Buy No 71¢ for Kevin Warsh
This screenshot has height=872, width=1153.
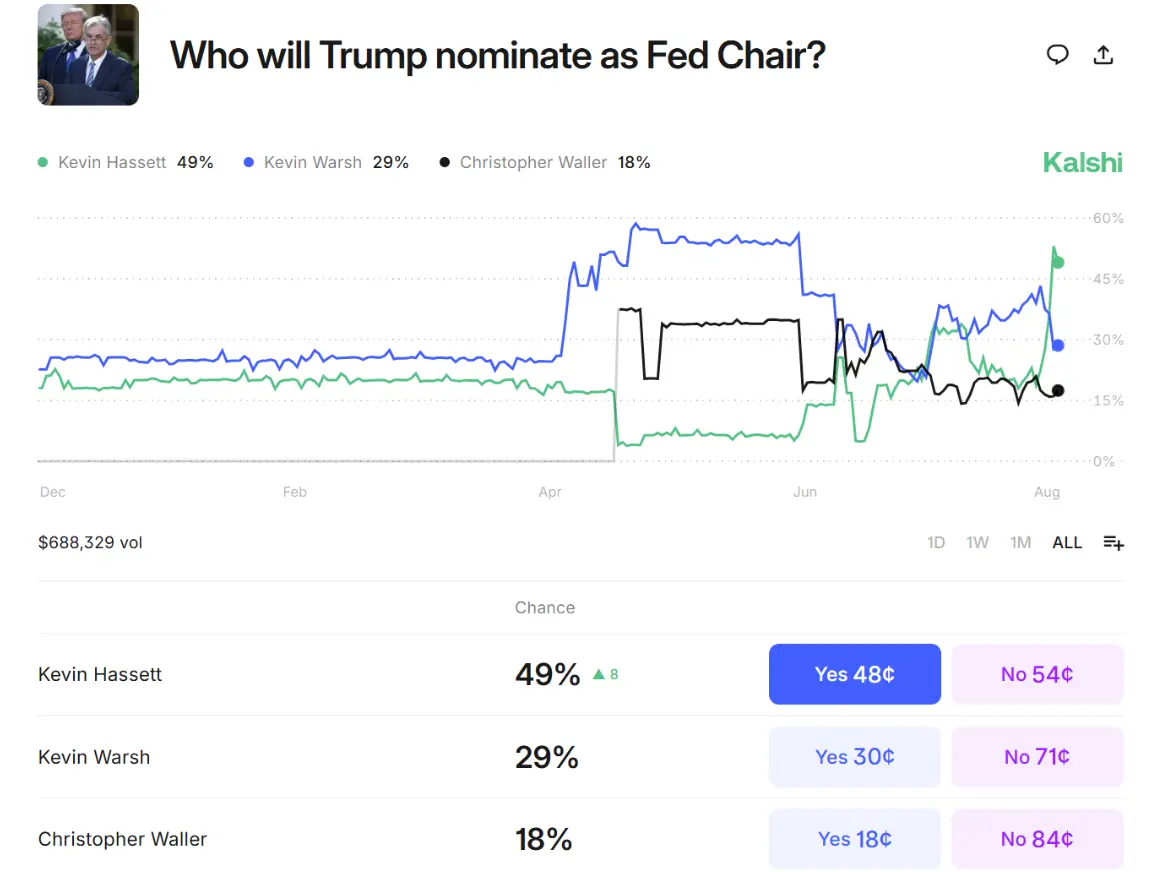coord(1036,757)
